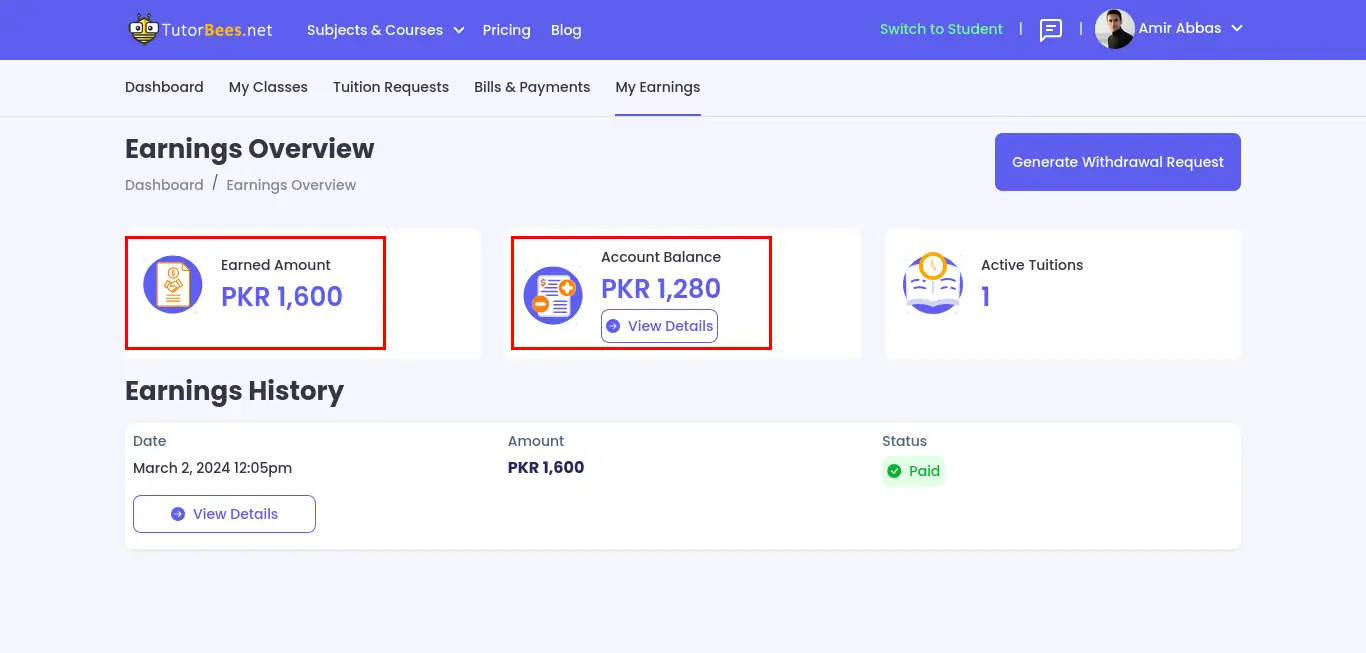Click the green Paid checkmark icon
This screenshot has width=1366, height=653.
click(x=894, y=471)
